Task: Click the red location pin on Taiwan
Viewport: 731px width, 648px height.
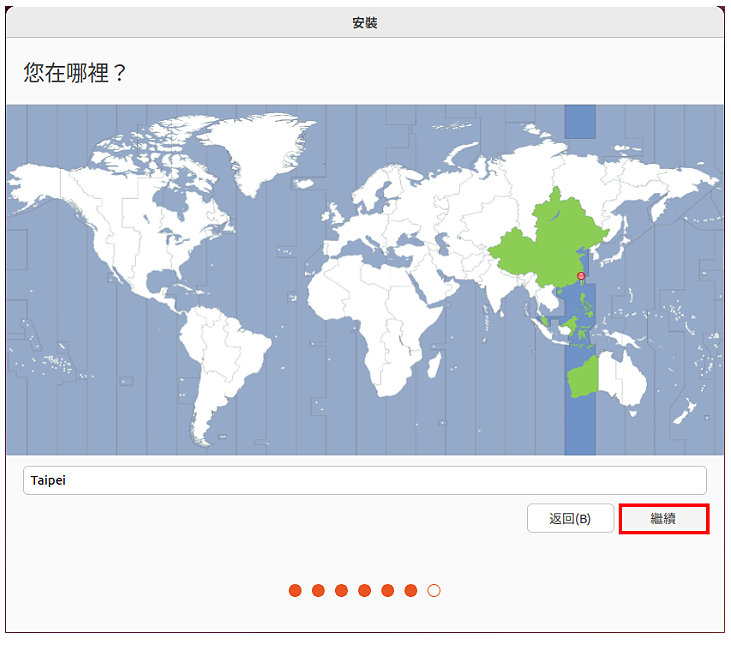Action: click(x=581, y=276)
